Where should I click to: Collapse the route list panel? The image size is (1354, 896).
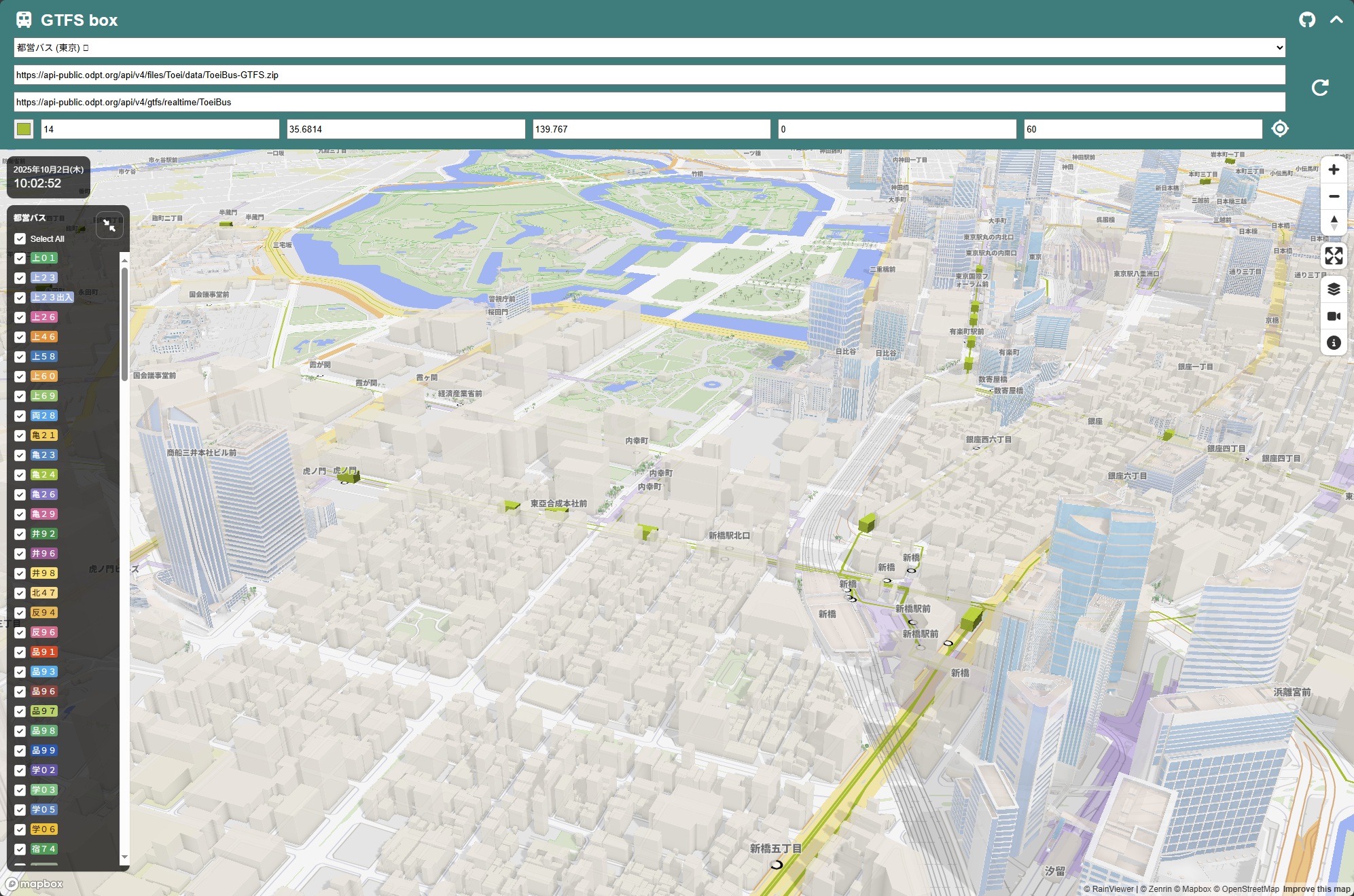point(109,225)
